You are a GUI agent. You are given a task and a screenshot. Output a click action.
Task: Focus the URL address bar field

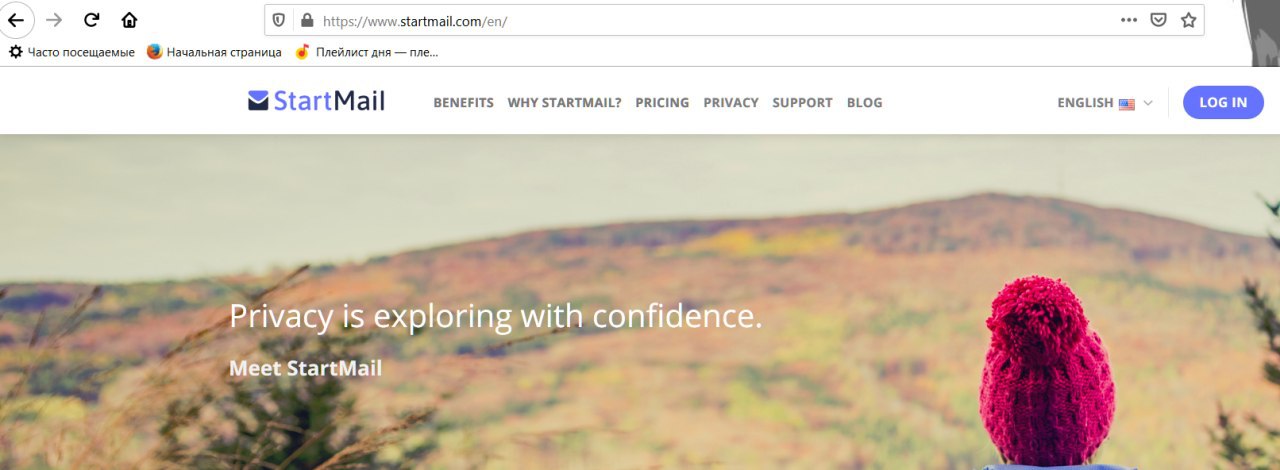click(x=714, y=20)
